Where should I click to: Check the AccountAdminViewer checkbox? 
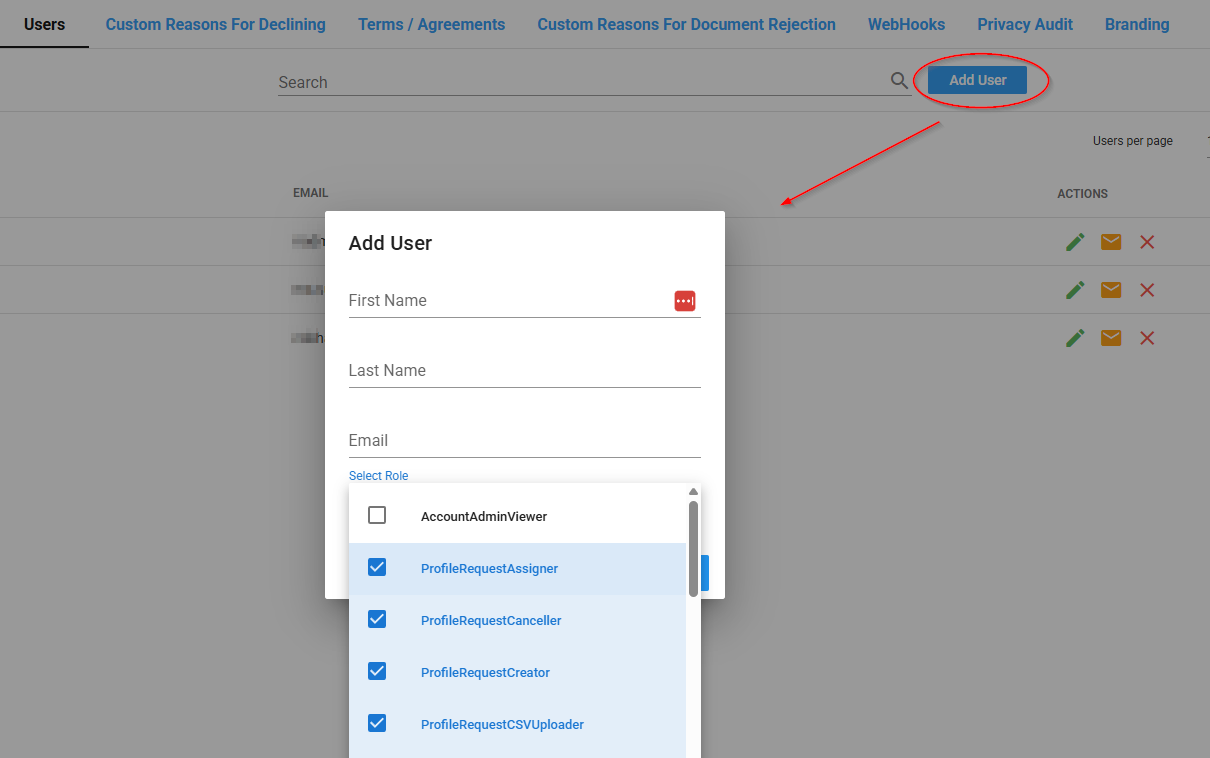tap(377, 515)
